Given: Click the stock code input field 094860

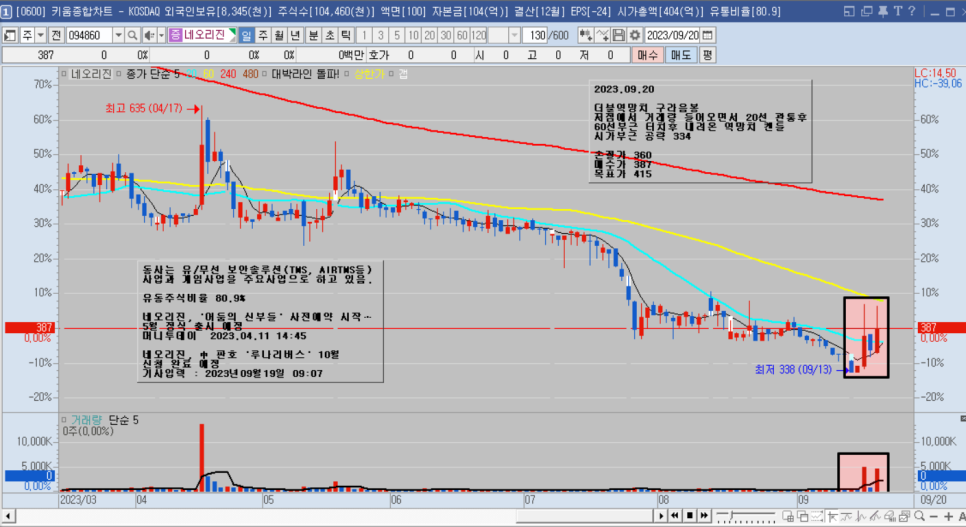Looking at the screenshot, I should click(88, 35).
